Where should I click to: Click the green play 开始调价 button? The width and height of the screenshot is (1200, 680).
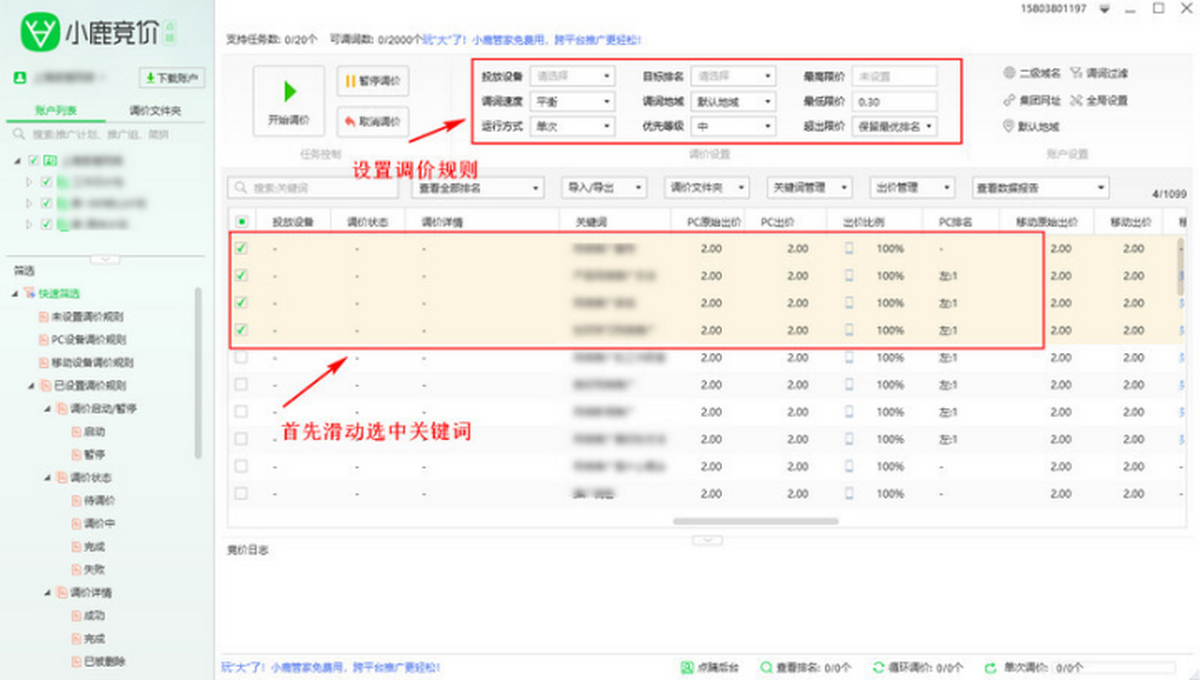[288, 101]
